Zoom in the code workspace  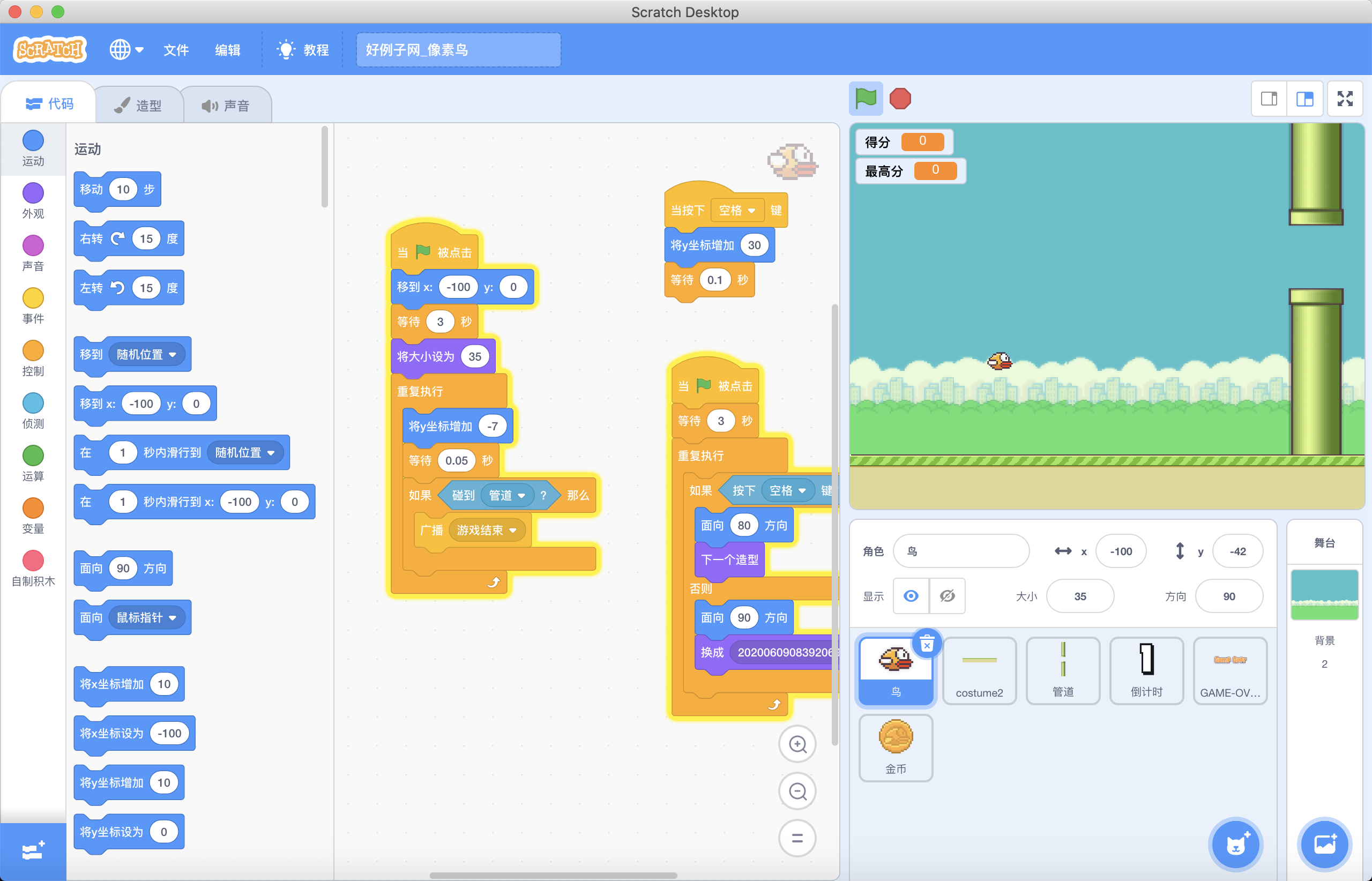coord(797,744)
